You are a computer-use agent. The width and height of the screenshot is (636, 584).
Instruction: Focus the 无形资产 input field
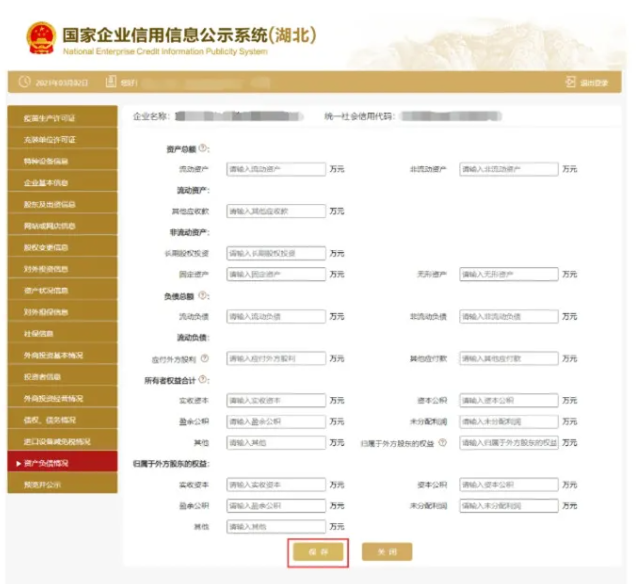(x=508, y=274)
